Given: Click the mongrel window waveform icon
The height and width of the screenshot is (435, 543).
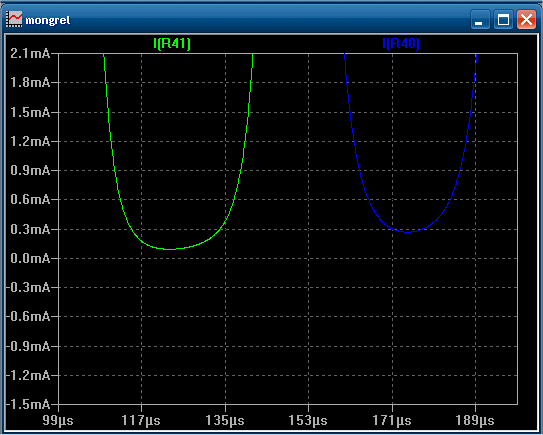Looking at the screenshot, I should pos(14,19).
